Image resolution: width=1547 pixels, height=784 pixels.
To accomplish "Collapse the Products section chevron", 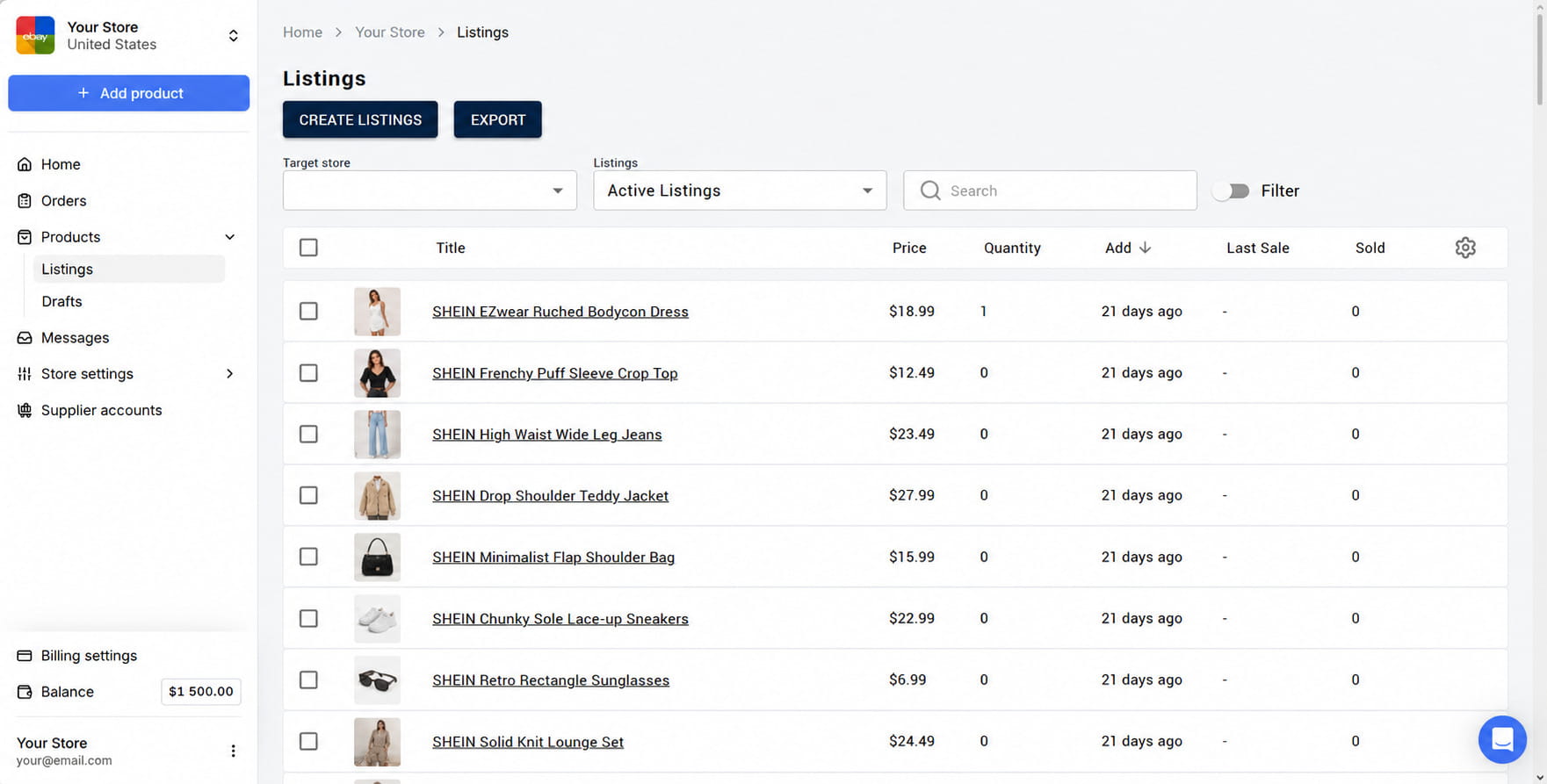I will click(x=229, y=237).
